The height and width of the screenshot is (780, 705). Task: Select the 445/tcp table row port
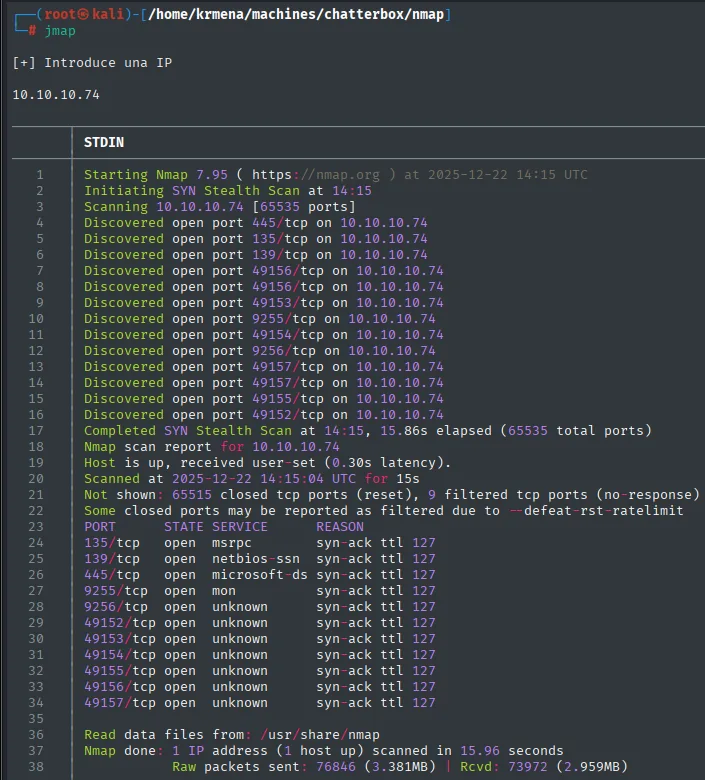pos(111,575)
